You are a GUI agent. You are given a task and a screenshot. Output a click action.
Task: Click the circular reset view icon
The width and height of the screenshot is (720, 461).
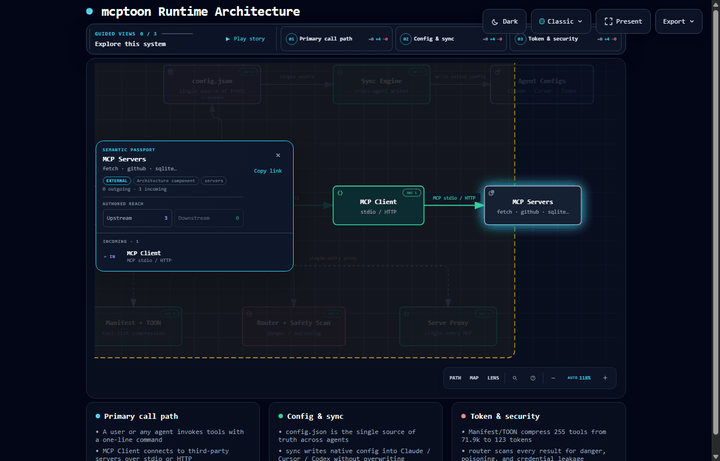coord(533,378)
